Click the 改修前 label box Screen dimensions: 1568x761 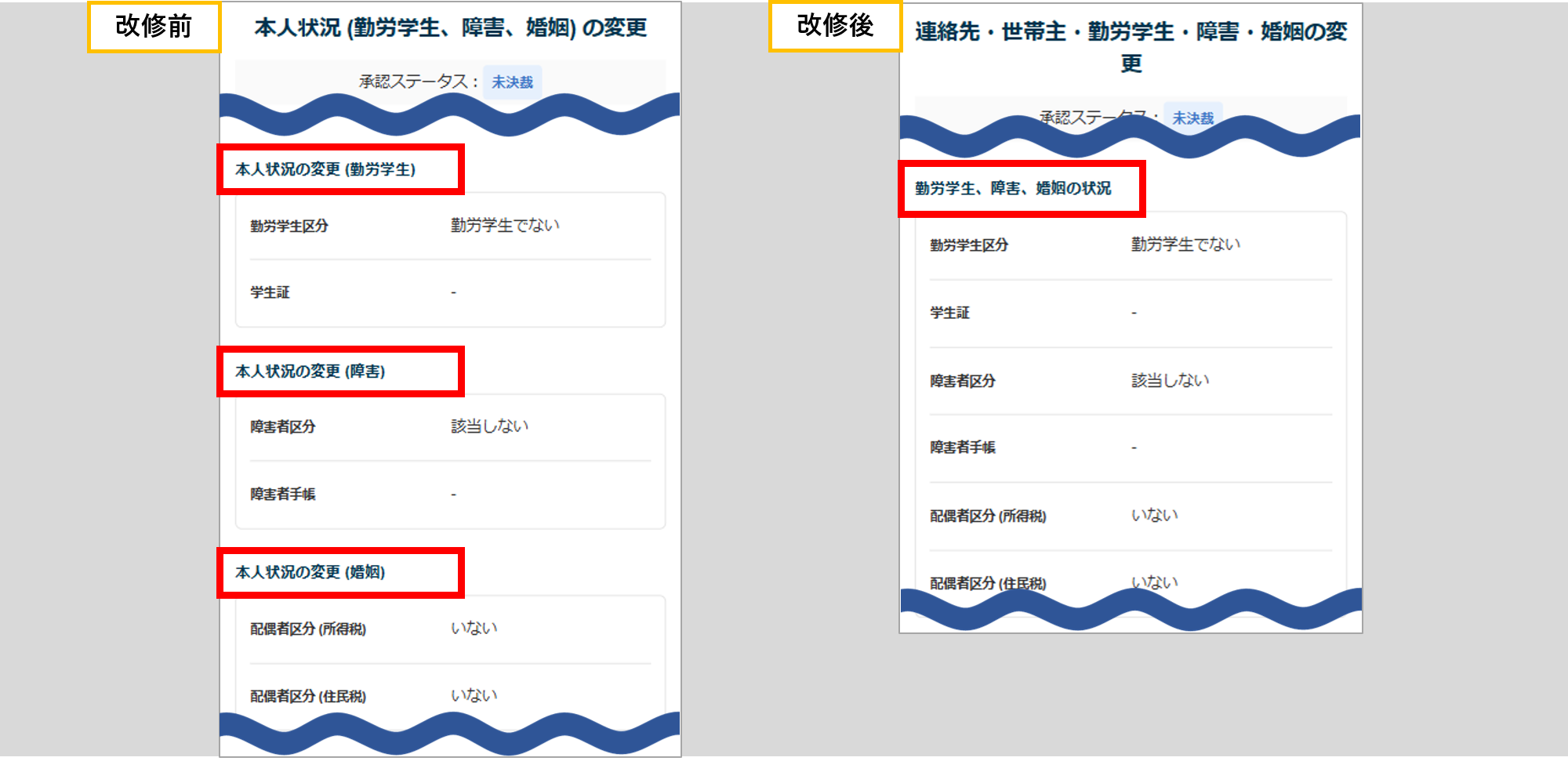(x=154, y=27)
